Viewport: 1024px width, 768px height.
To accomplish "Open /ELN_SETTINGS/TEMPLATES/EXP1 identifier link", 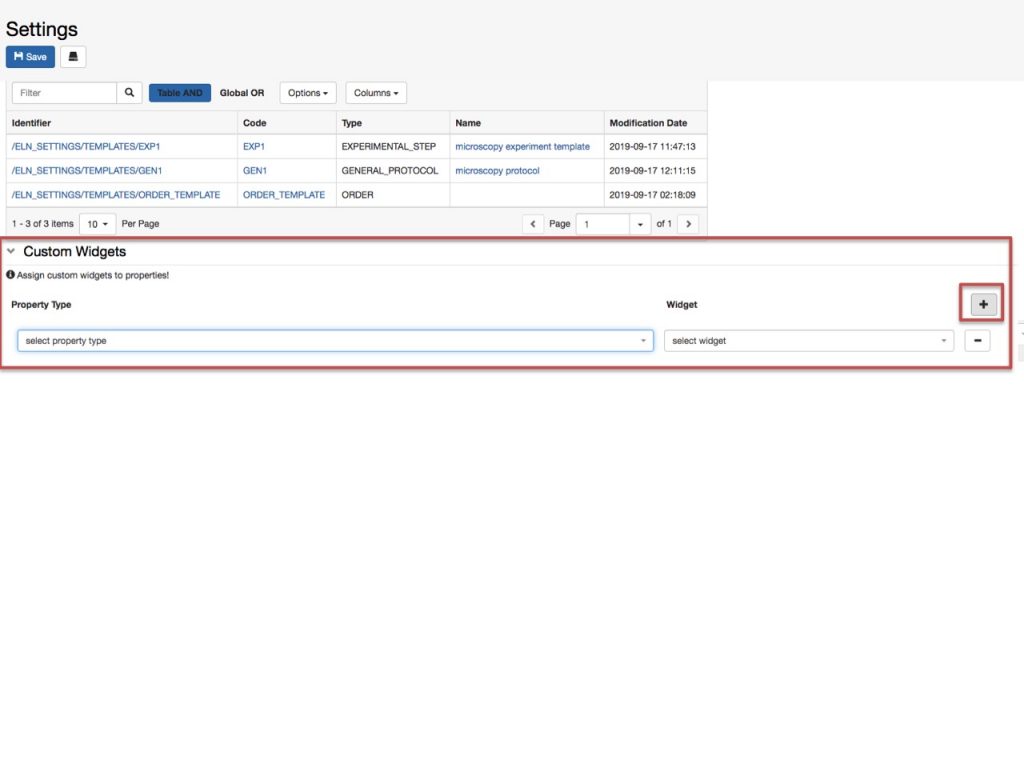I will tap(86, 146).
